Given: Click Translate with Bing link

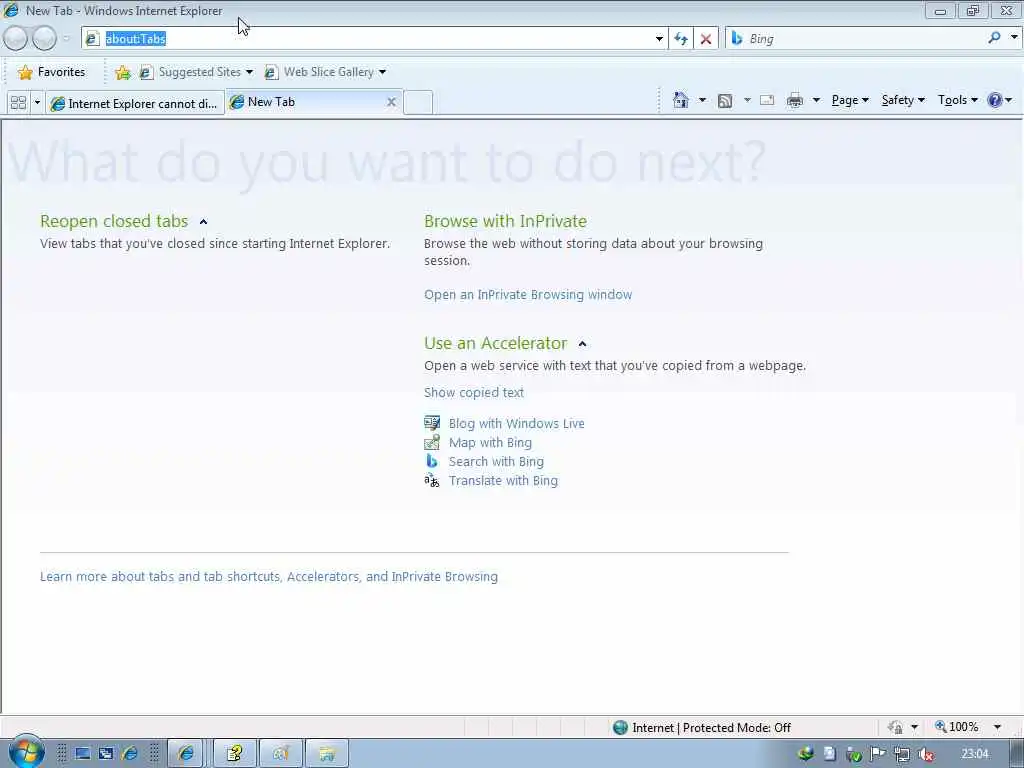Looking at the screenshot, I should pyautogui.click(x=503, y=481).
